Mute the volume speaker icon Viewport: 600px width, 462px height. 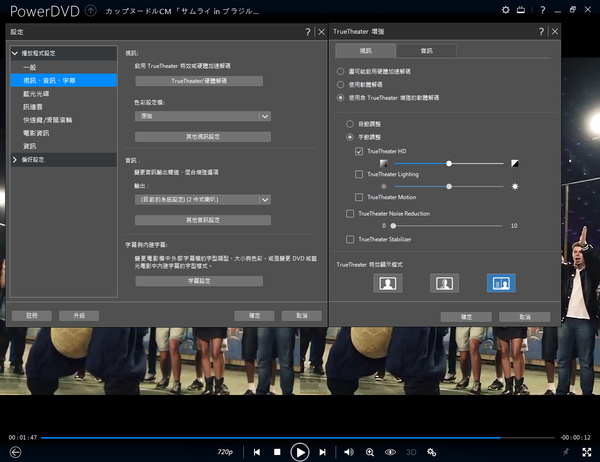[x=348, y=452]
